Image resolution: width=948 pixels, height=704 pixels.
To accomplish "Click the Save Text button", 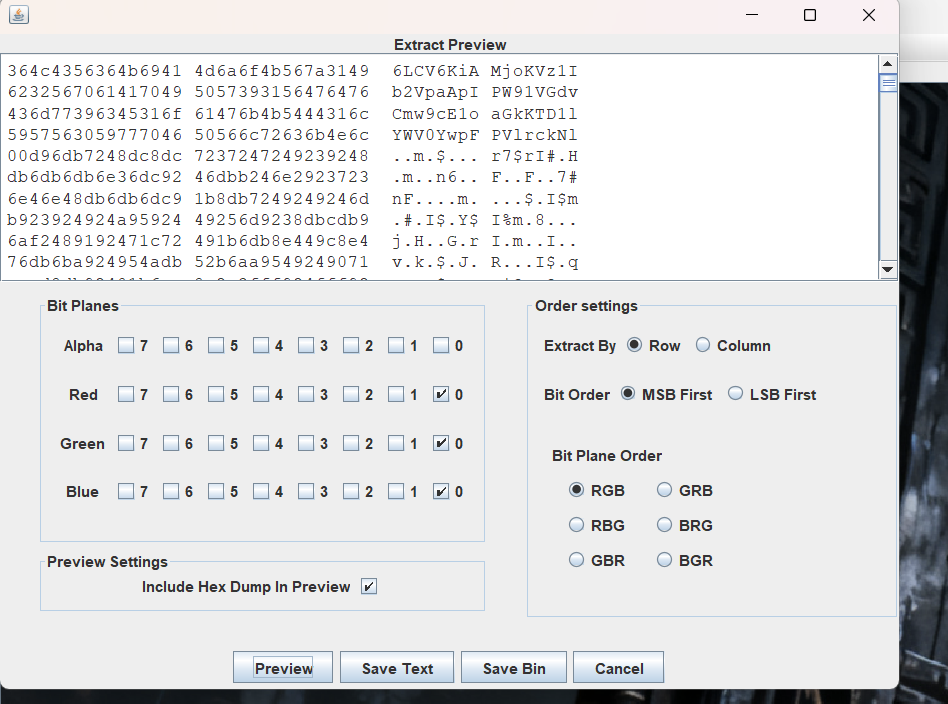I will (397, 668).
